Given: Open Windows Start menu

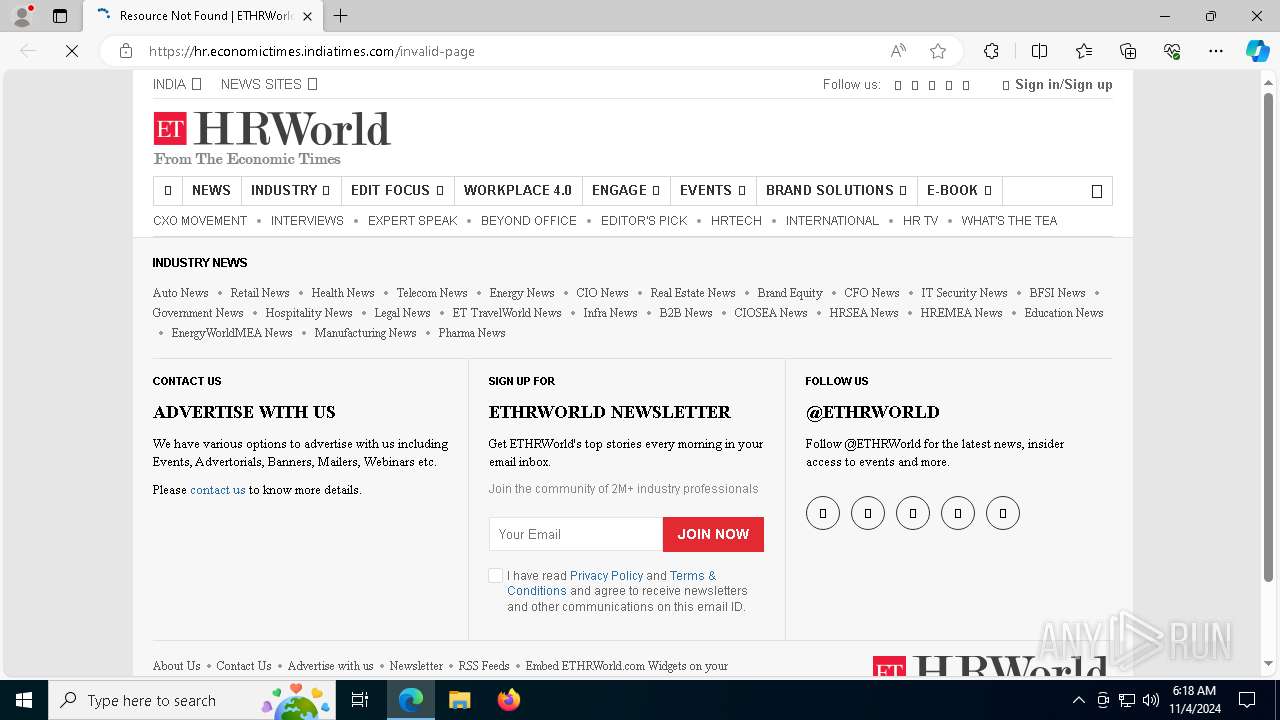Looking at the screenshot, I should coord(24,700).
